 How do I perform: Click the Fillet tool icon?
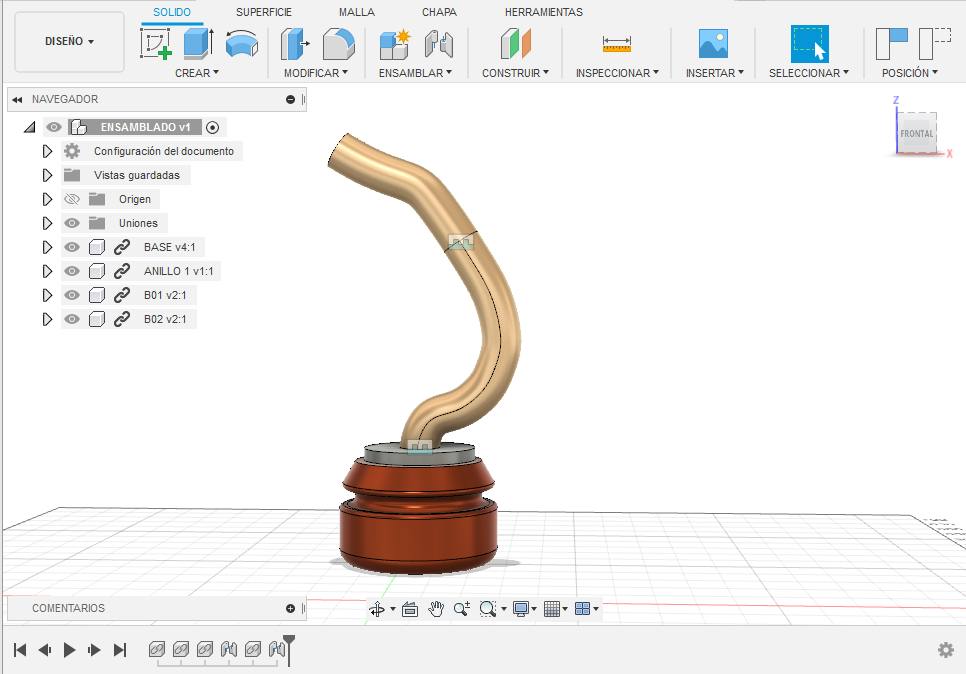[x=338, y=44]
